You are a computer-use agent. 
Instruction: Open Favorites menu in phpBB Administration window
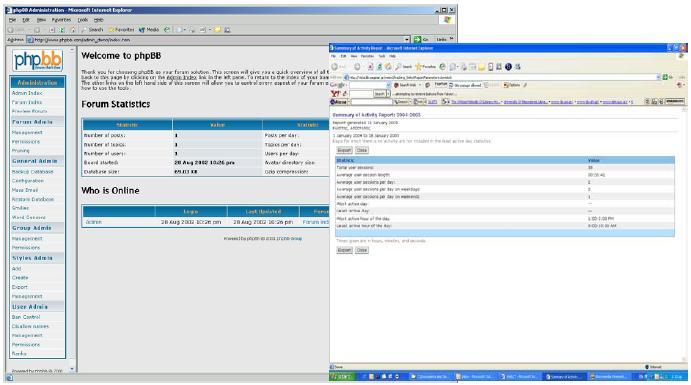[x=61, y=20]
